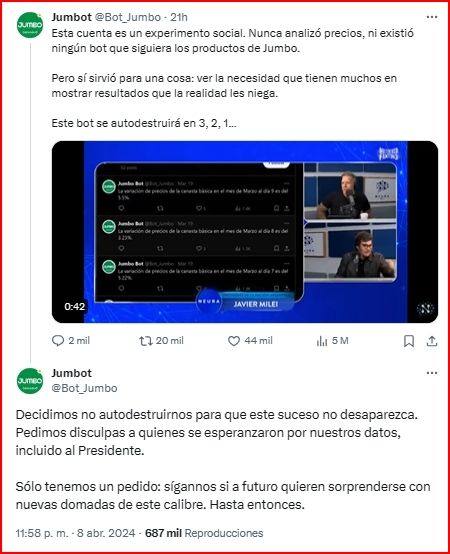This screenshot has width=450, height=554.
Task: Click the Jumbot name on second tweet
Action: point(71,373)
